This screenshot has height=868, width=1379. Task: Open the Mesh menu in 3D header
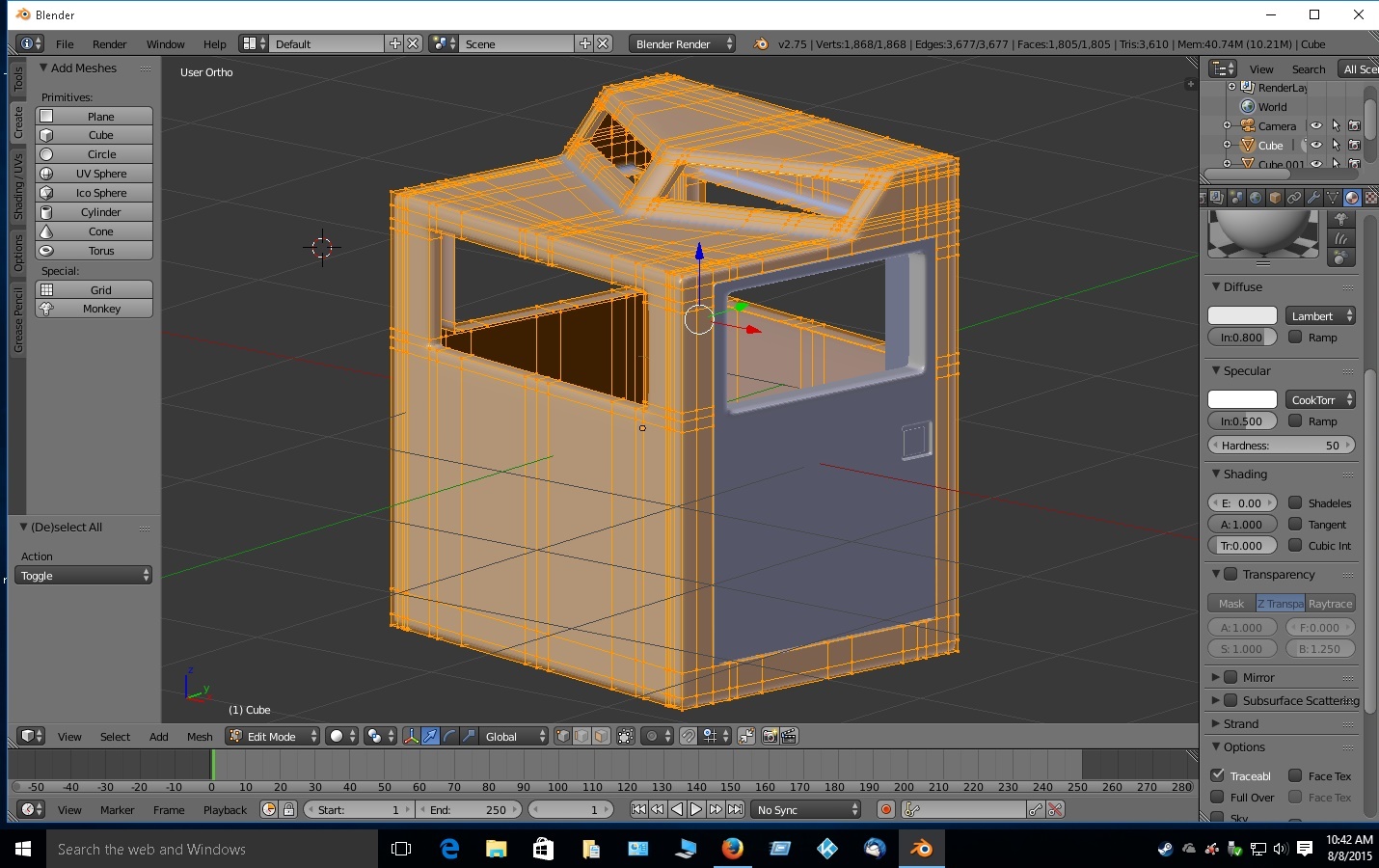(200, 737)
